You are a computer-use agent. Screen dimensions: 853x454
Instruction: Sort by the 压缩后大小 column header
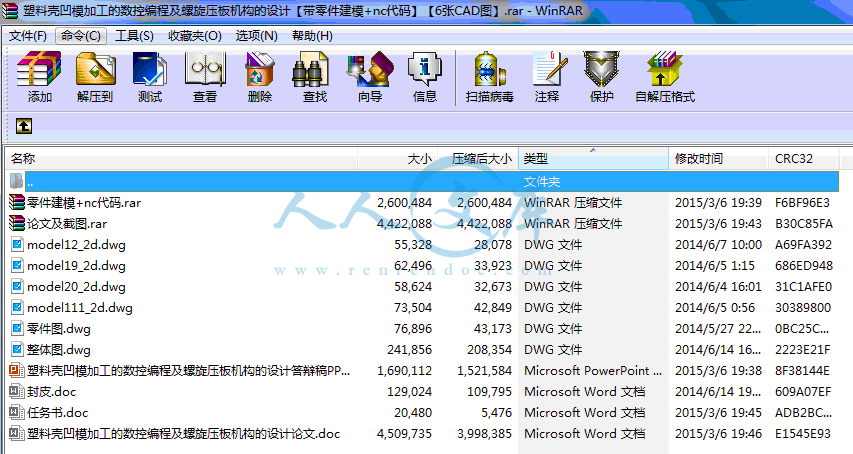click(x=478, y=159)
